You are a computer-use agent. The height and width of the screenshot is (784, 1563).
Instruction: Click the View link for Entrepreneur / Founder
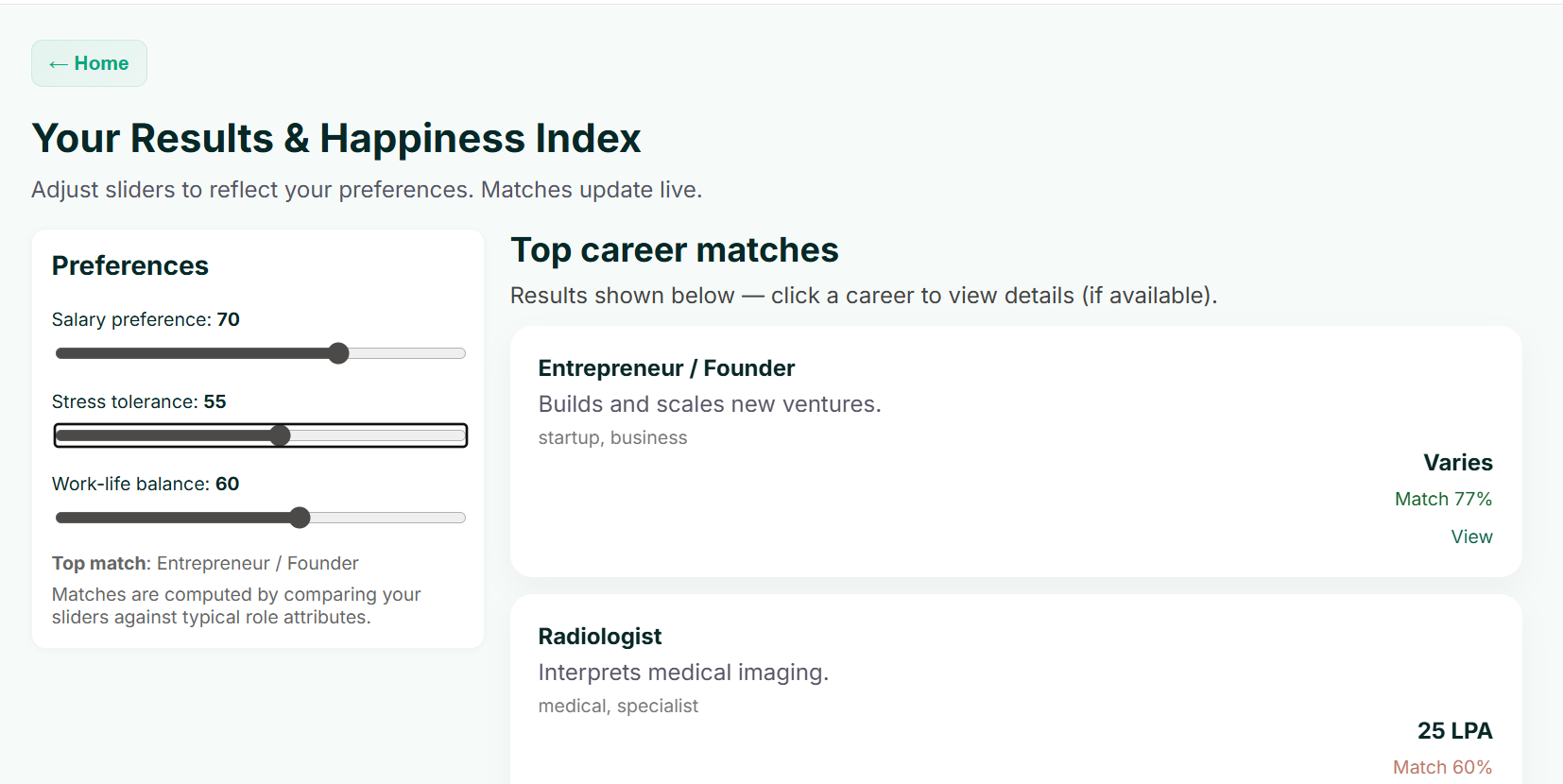pos(1471,537)
